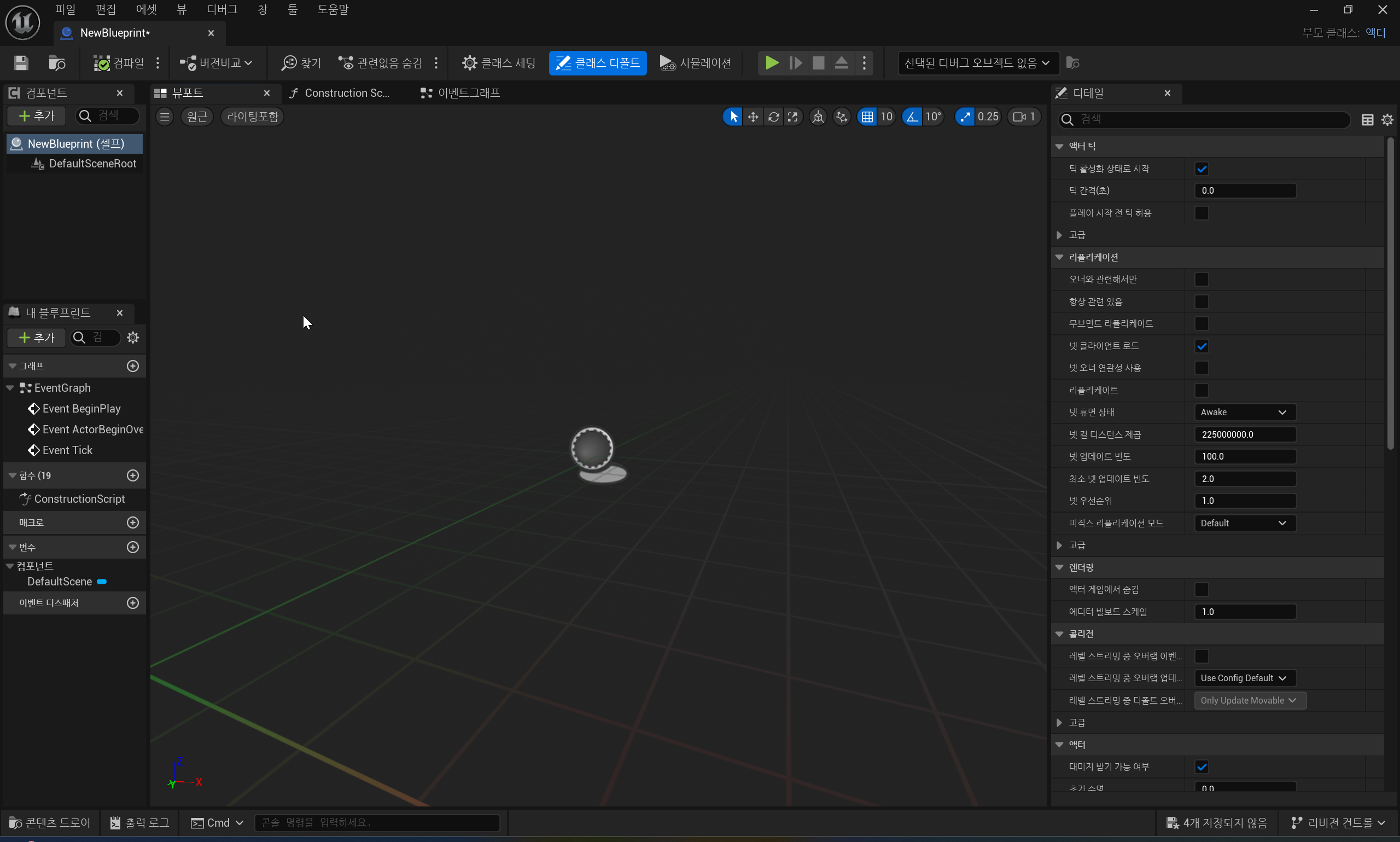Click the save blueprint floppy disk icon
This screenshot has width=1400, height=842.
21,63
